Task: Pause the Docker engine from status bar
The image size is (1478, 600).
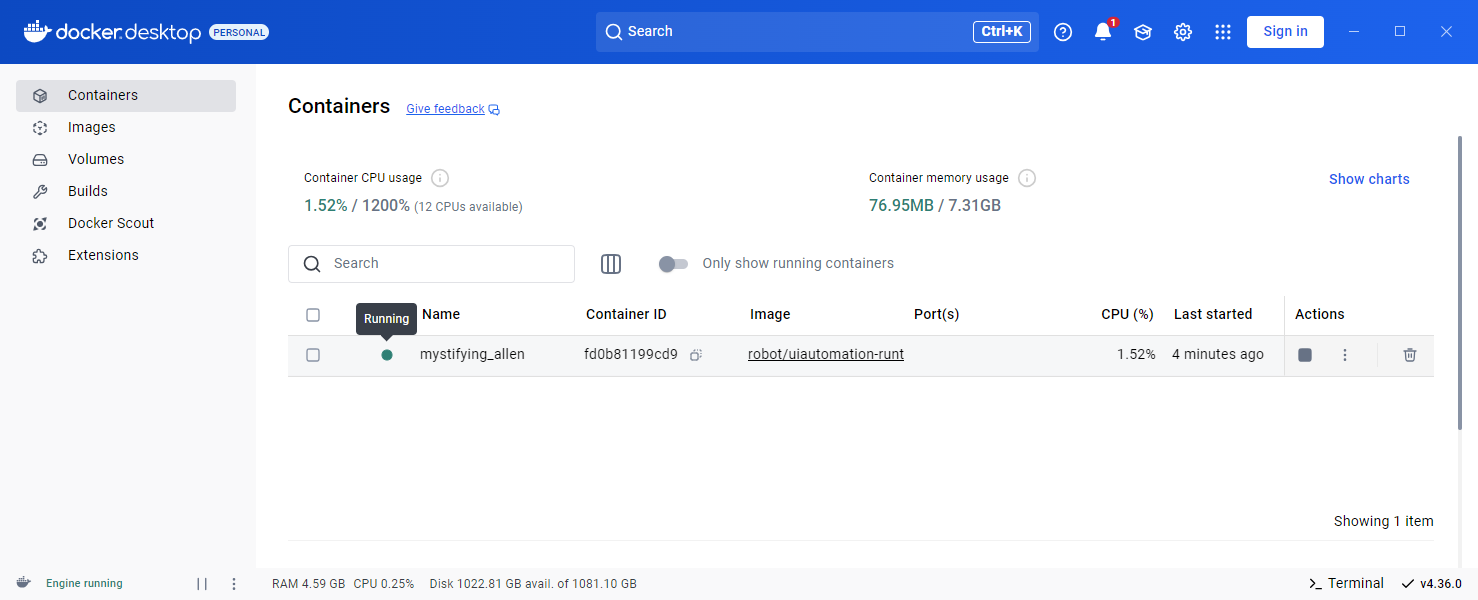Action: pyautogui.click(x=202, y=584)
